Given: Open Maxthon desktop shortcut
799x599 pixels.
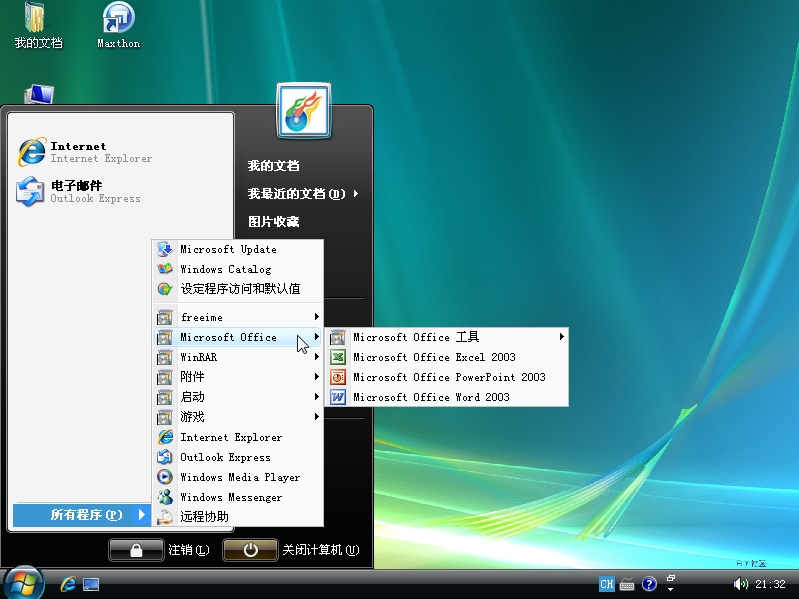Looking at the screenshot, I should click(x=118, y=25).
